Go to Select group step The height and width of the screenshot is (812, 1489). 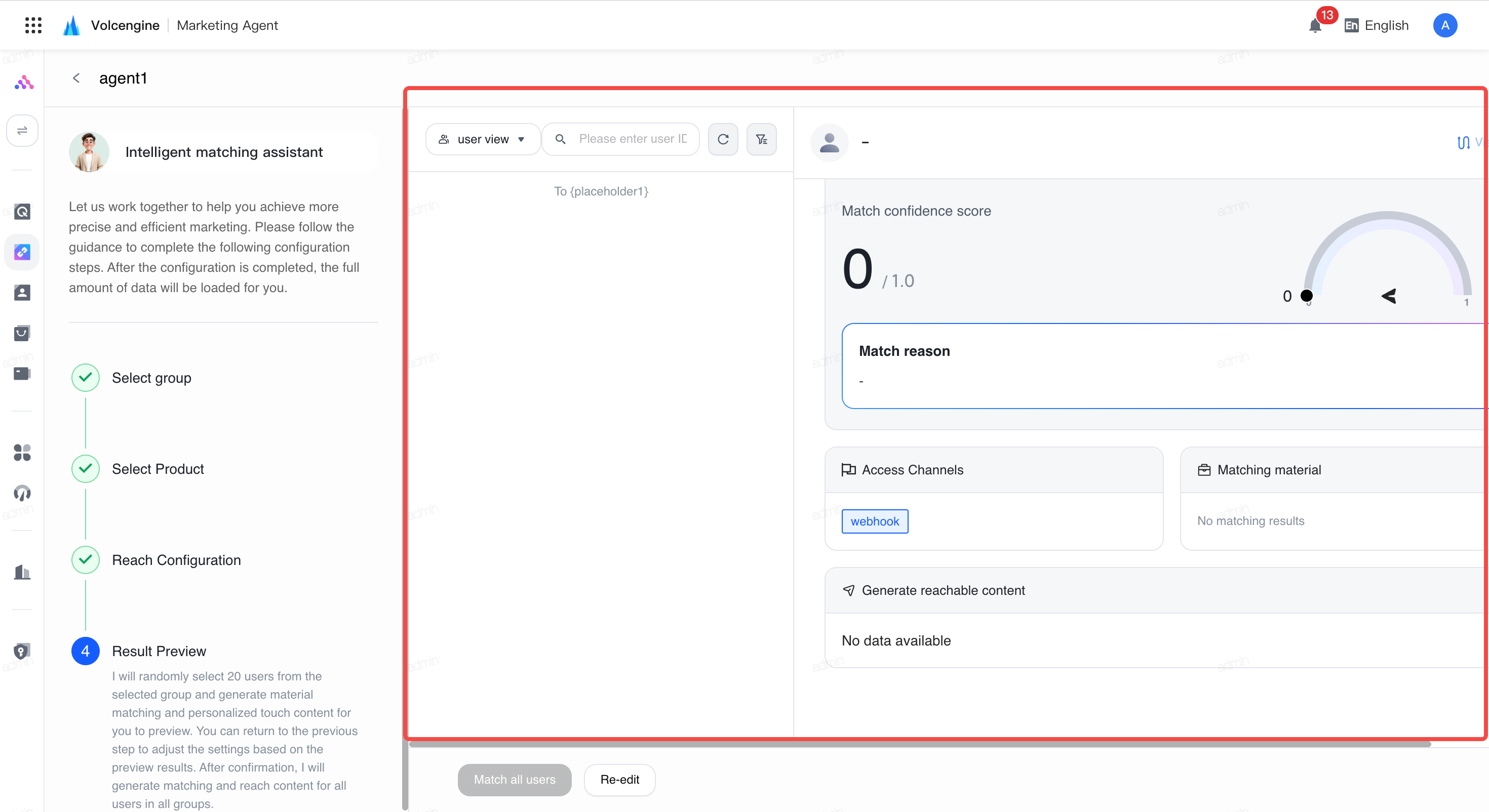pos(151,378)
